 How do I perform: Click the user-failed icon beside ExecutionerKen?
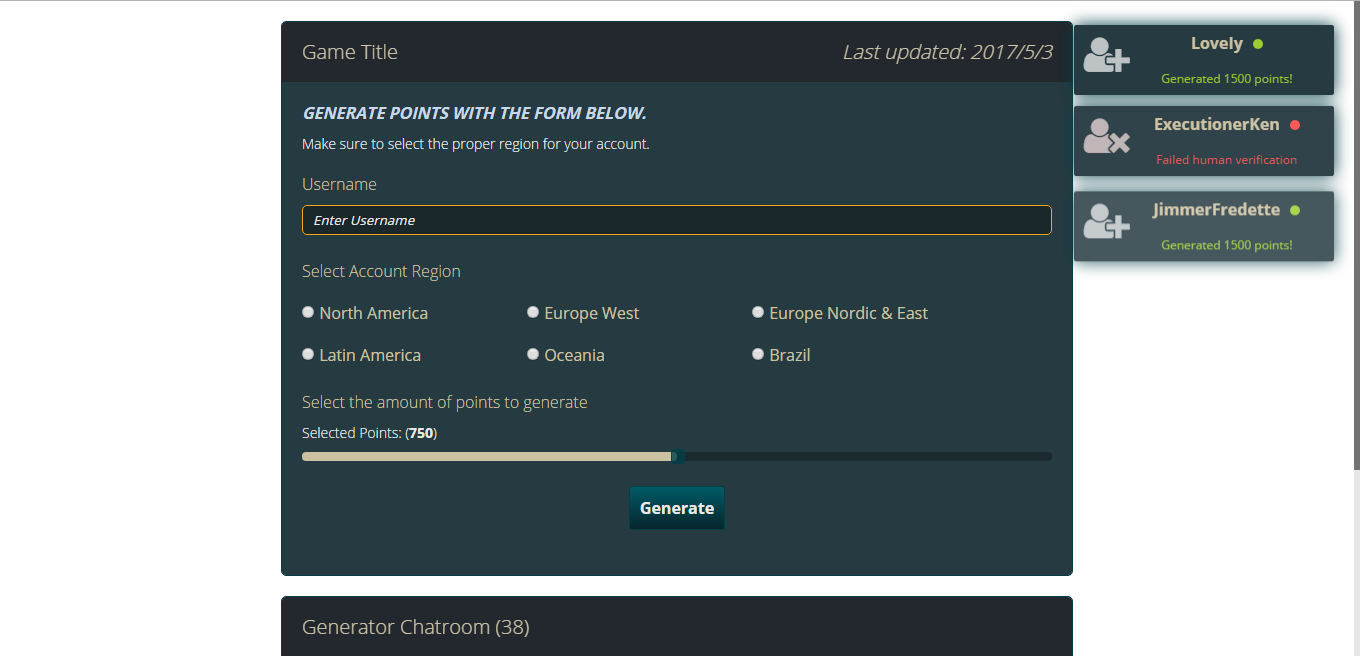(1106, 136)
